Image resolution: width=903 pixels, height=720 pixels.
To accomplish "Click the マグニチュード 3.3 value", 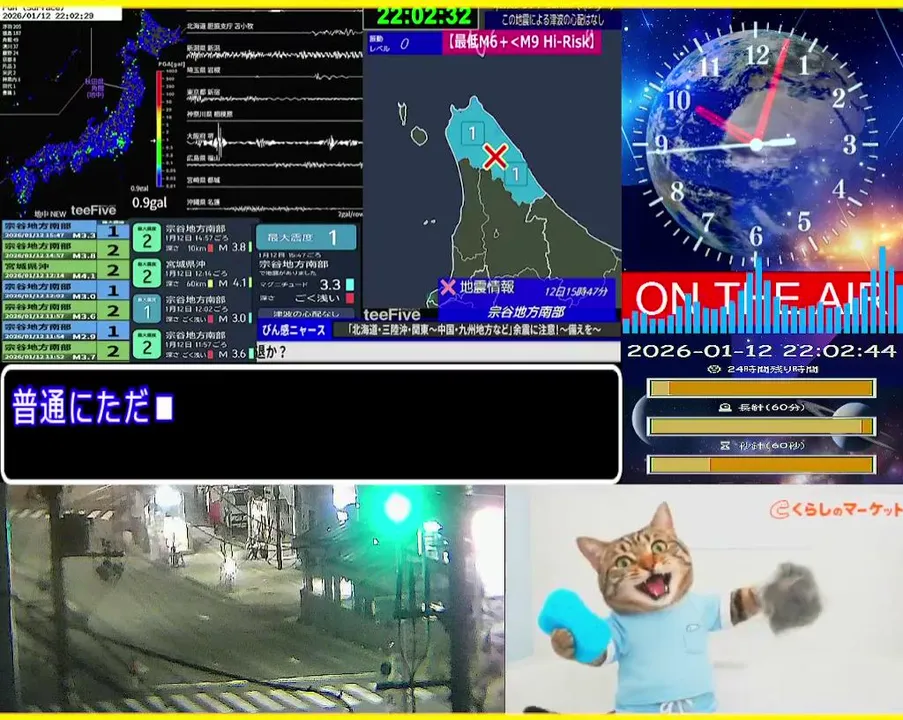I will coord(330,285).
